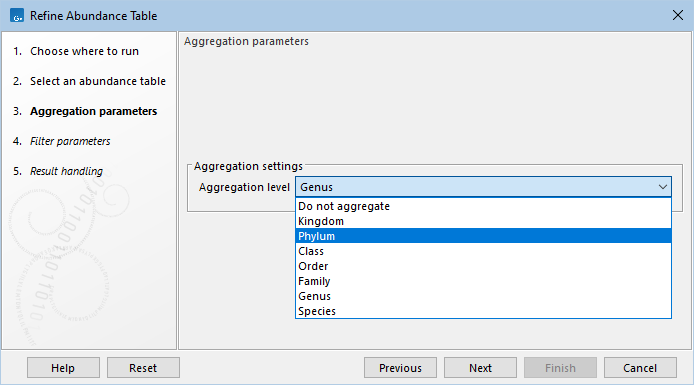The image size is (694, 385).
Task: Go back with the Previous button
Action: (401, 368)
